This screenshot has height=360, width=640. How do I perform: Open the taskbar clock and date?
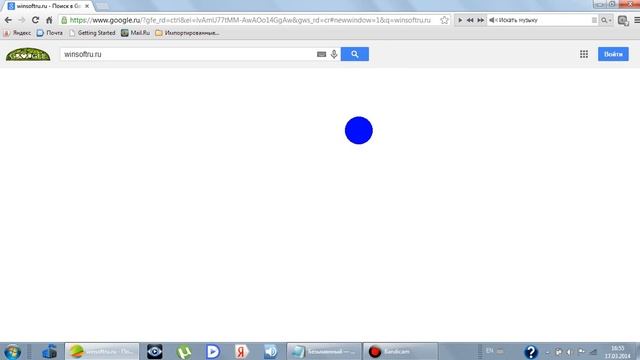click(x=618, y=352)
